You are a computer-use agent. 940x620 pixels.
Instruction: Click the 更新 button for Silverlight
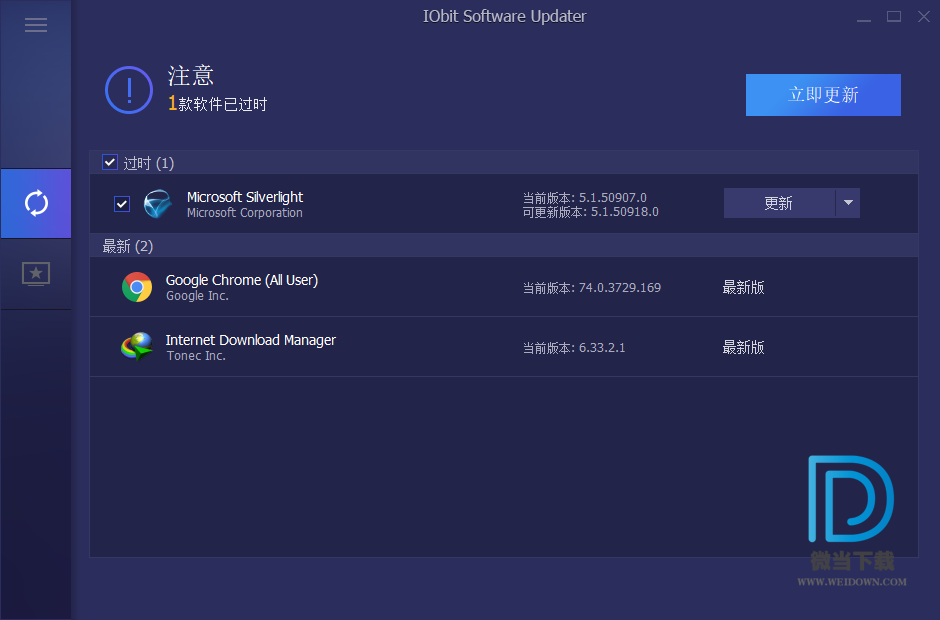tap(779, 203)
